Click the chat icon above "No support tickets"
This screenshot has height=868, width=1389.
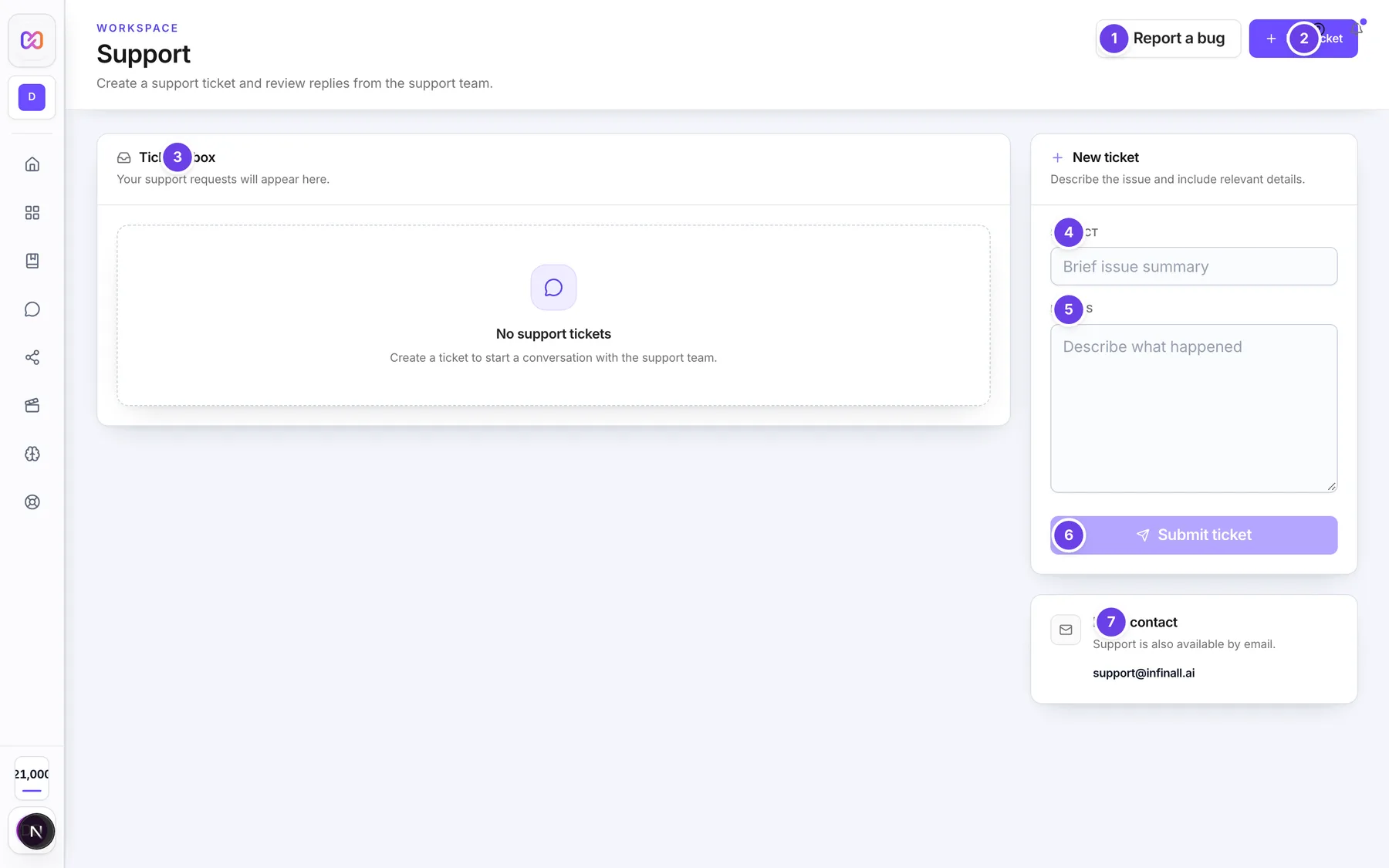[553, 288]
